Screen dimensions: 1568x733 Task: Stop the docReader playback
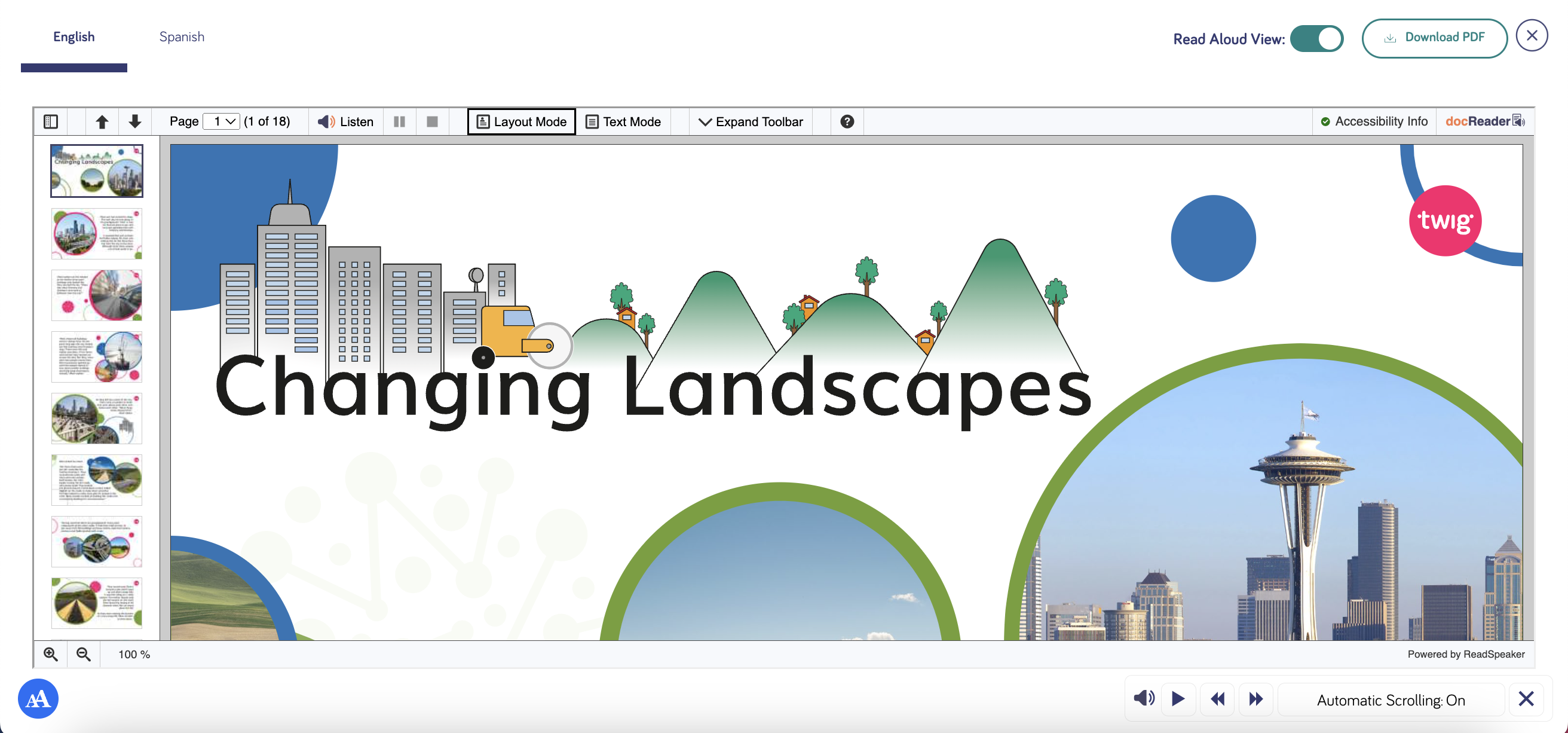pyautogui.click(x=432, y=122)
